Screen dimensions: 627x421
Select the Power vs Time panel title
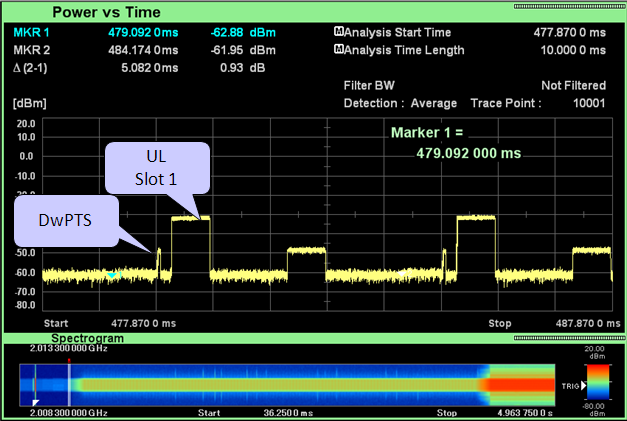tap(107, 13)
